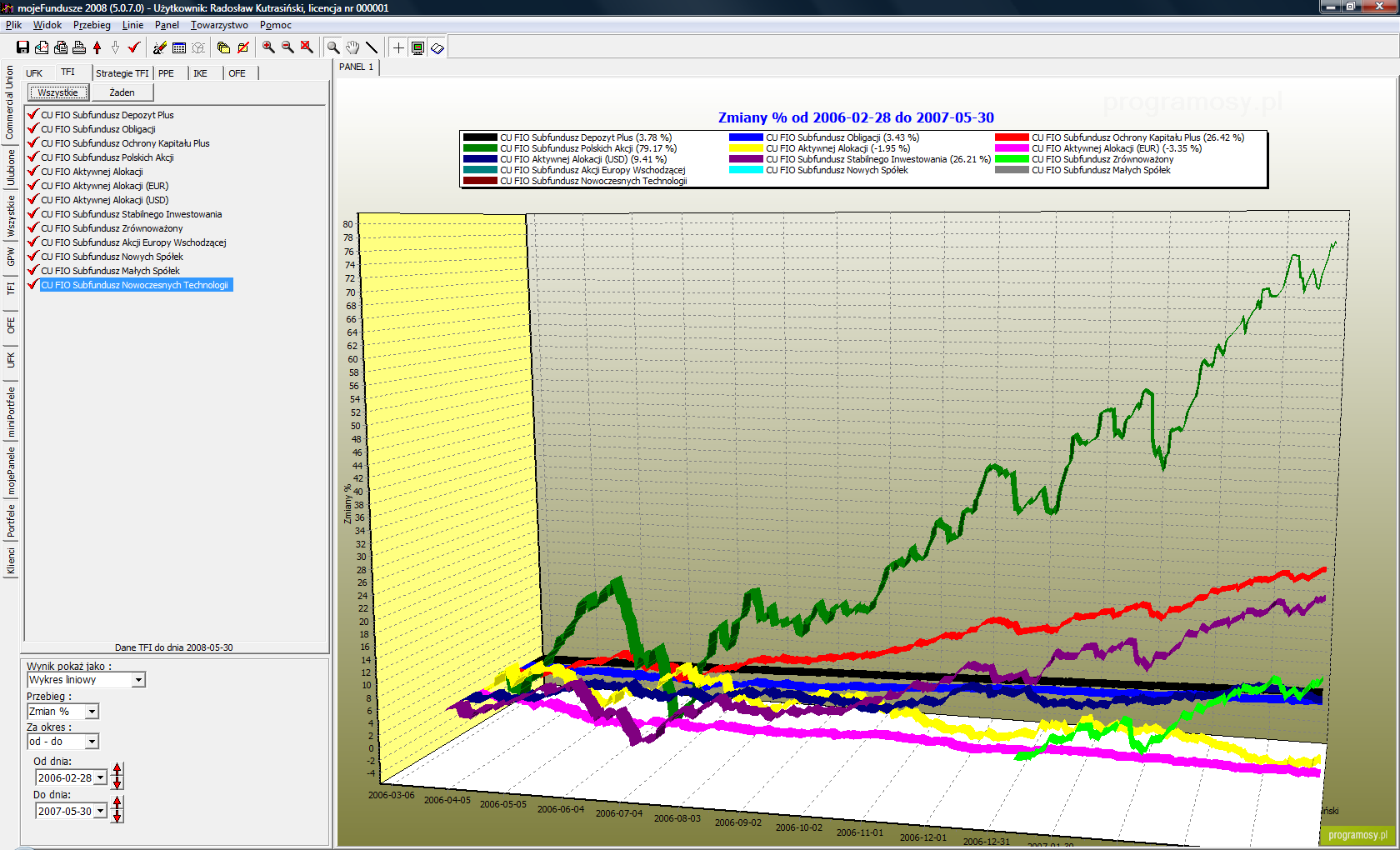
Task: Click the programosy.pl green badge
Action: (1357, 835)
